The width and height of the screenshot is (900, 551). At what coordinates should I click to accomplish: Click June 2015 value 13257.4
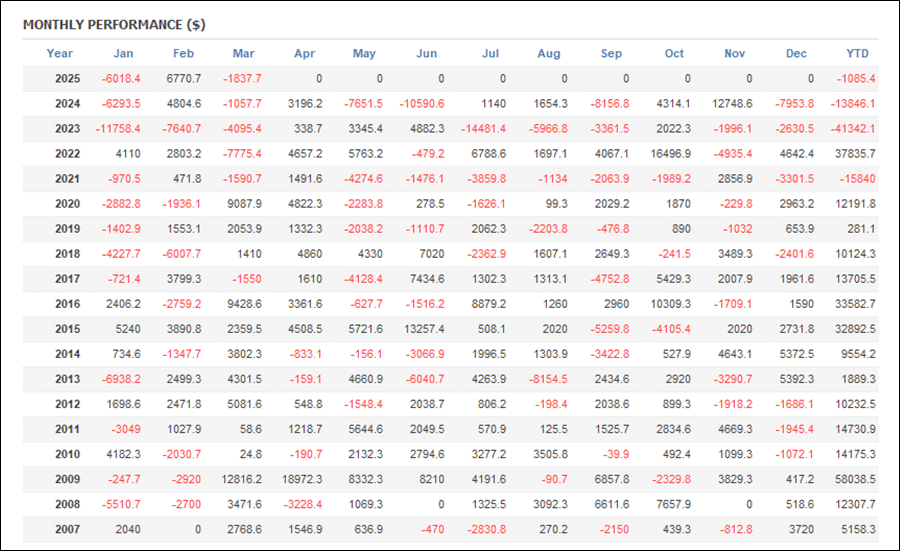[424, 329]
